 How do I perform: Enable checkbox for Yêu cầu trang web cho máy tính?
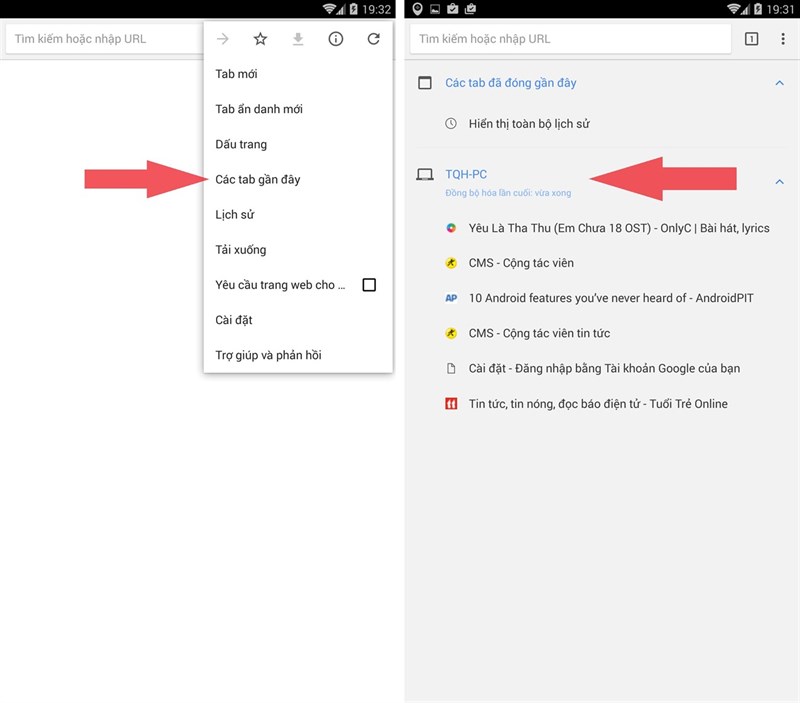371,285
